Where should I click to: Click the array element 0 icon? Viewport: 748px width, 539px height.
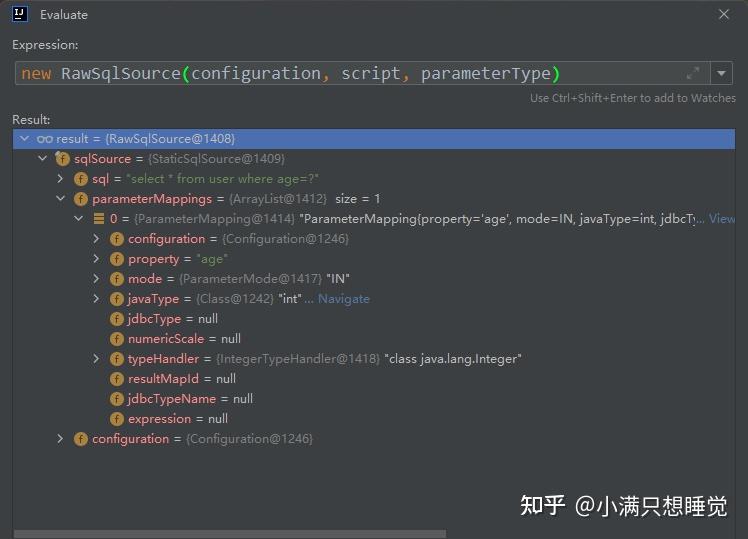(x=99, y=219)
